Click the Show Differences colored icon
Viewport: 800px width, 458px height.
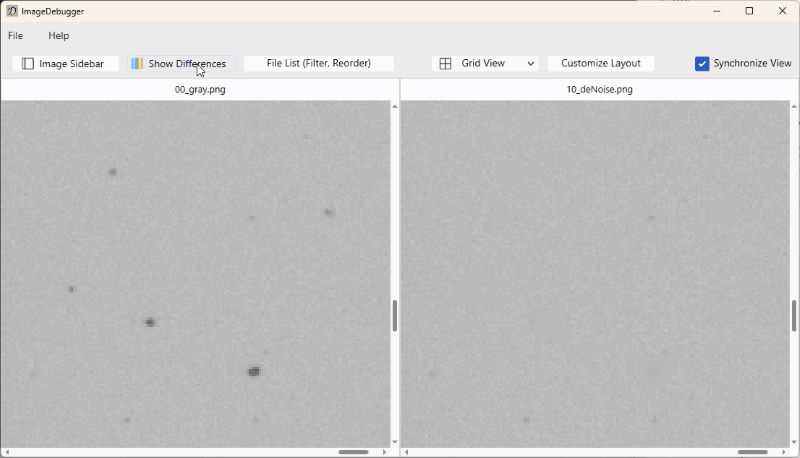tap(137, 64)
